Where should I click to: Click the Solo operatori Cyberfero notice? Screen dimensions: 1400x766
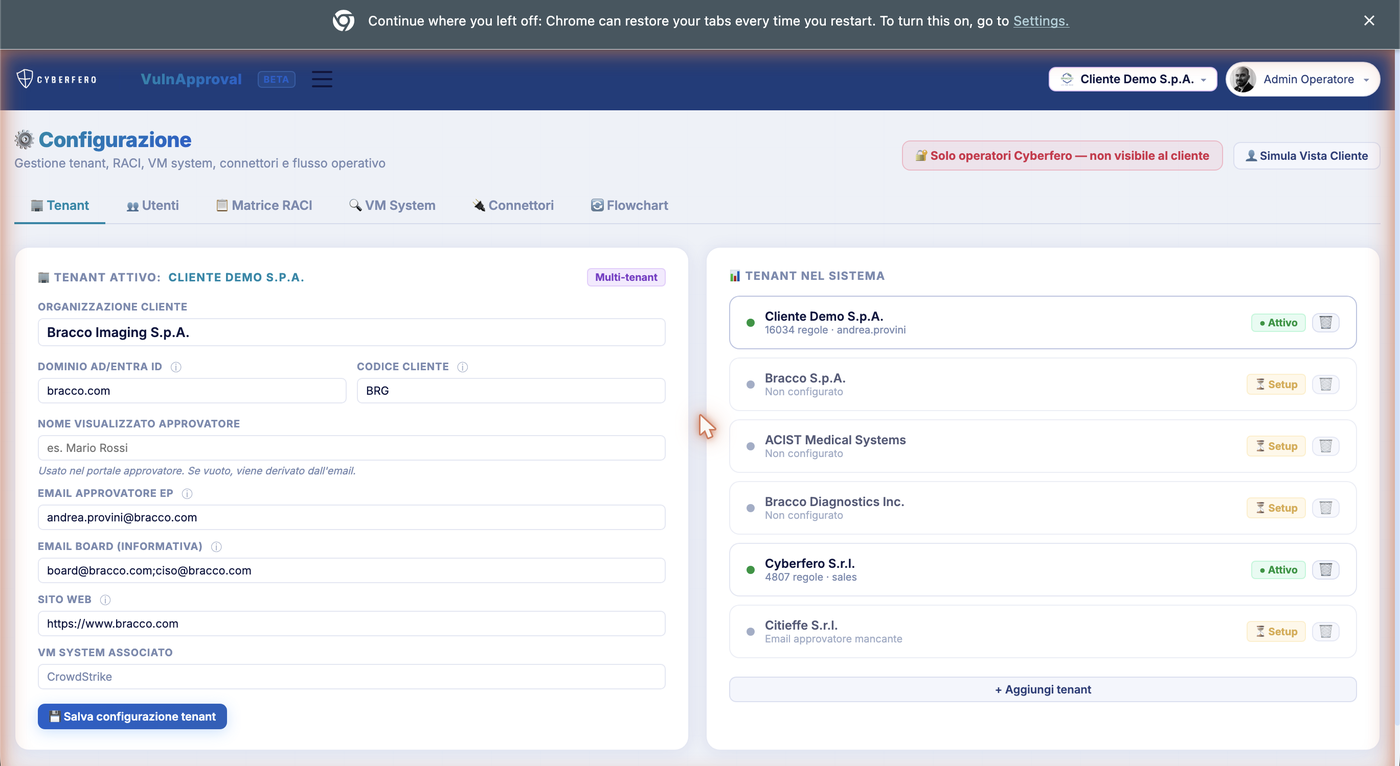tap(1062, 155)
